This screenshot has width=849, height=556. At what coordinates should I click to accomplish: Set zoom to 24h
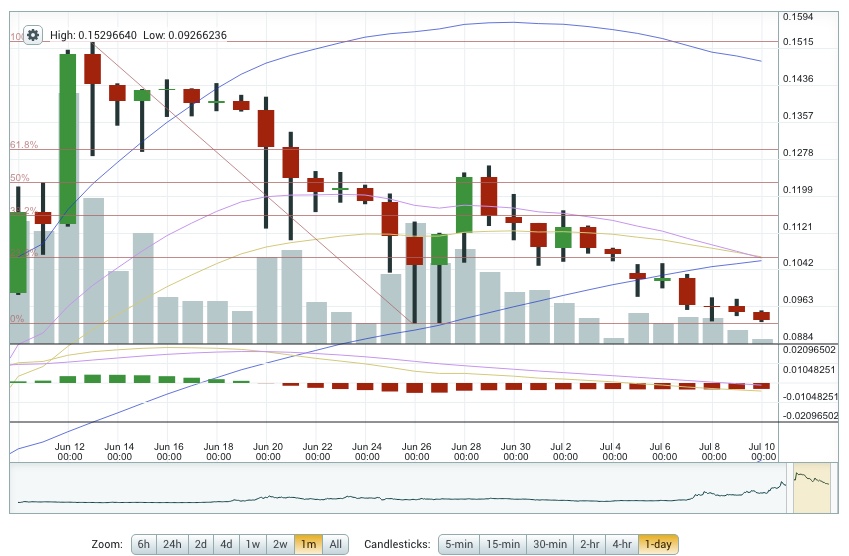point(172,544)
